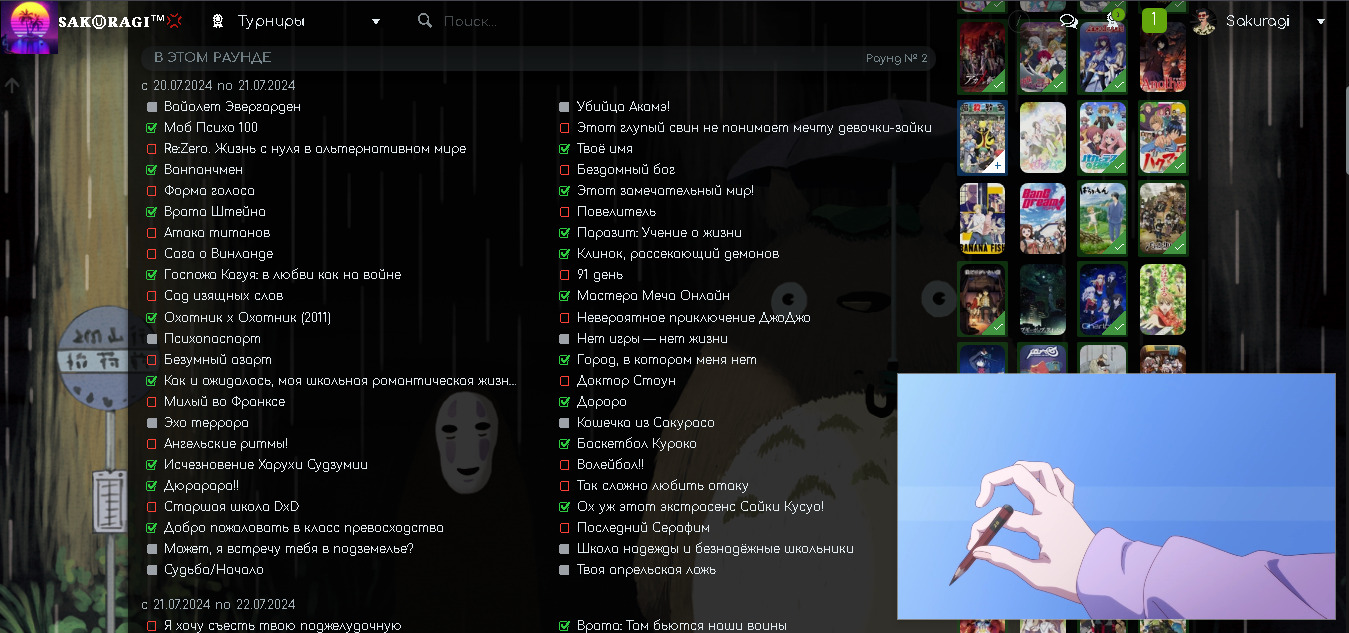Click the scroll-to-top arrow icon
This screenshot has width=1349, height=633.
(12, 86)
